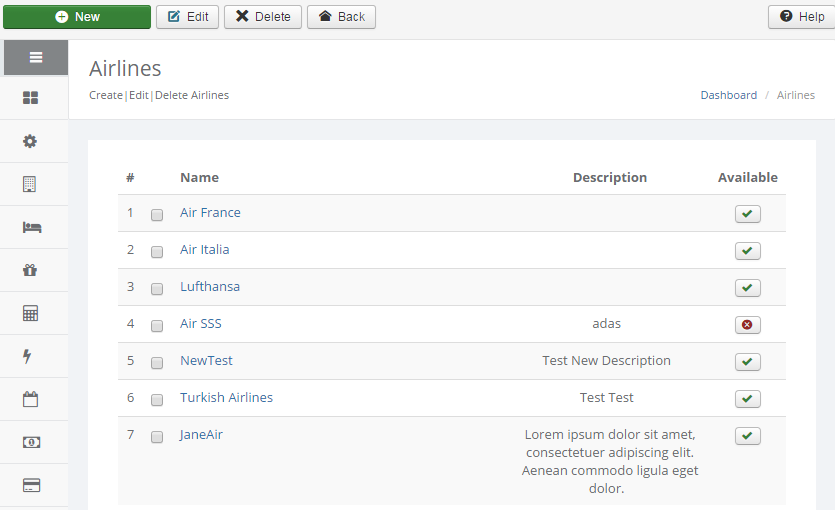Screen dimensions: 835x510
Task: Check the NewTest row checkbox
Action: pyautogui.click(x=157, y=363)
